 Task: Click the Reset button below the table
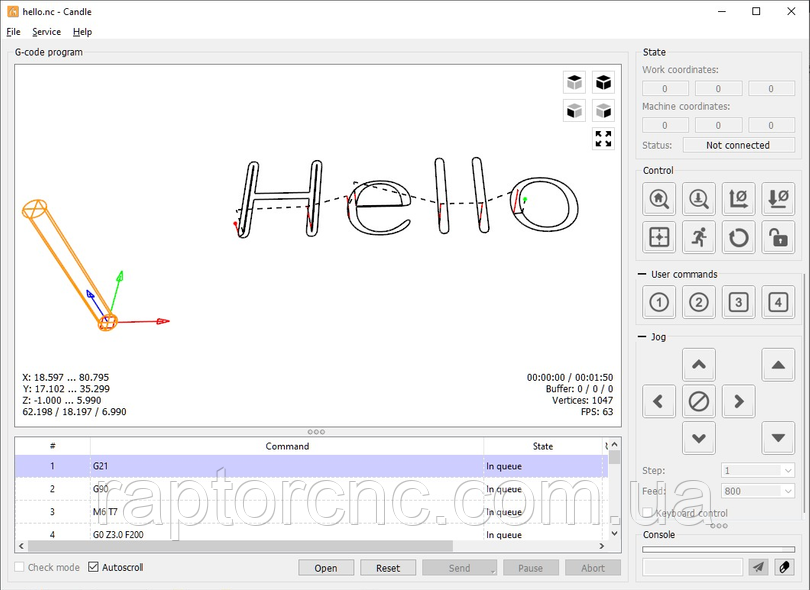388,568
